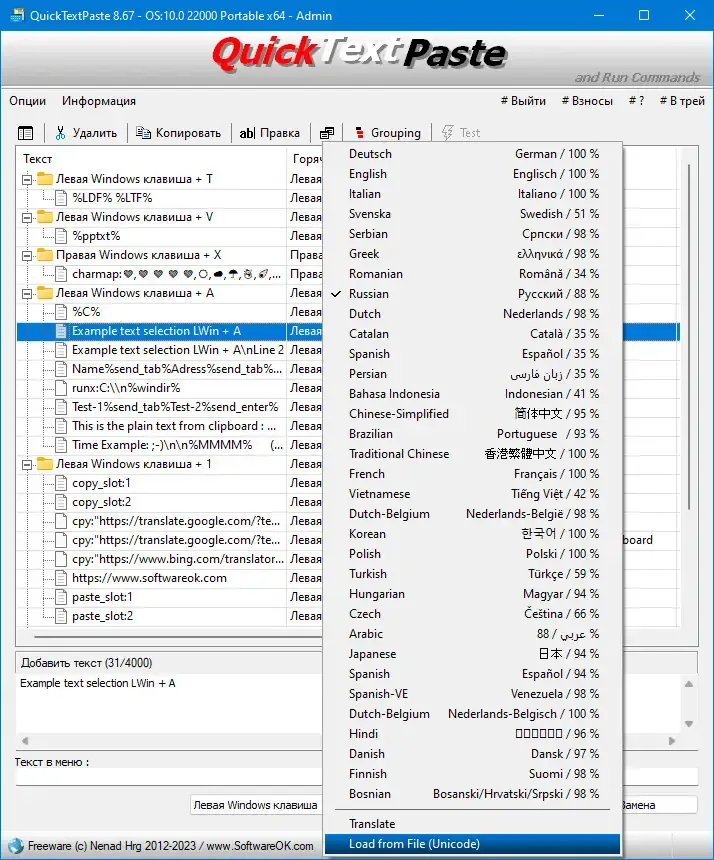Click the document icon beside https://www.softwareok.com
714x860 pixels.
61,578
